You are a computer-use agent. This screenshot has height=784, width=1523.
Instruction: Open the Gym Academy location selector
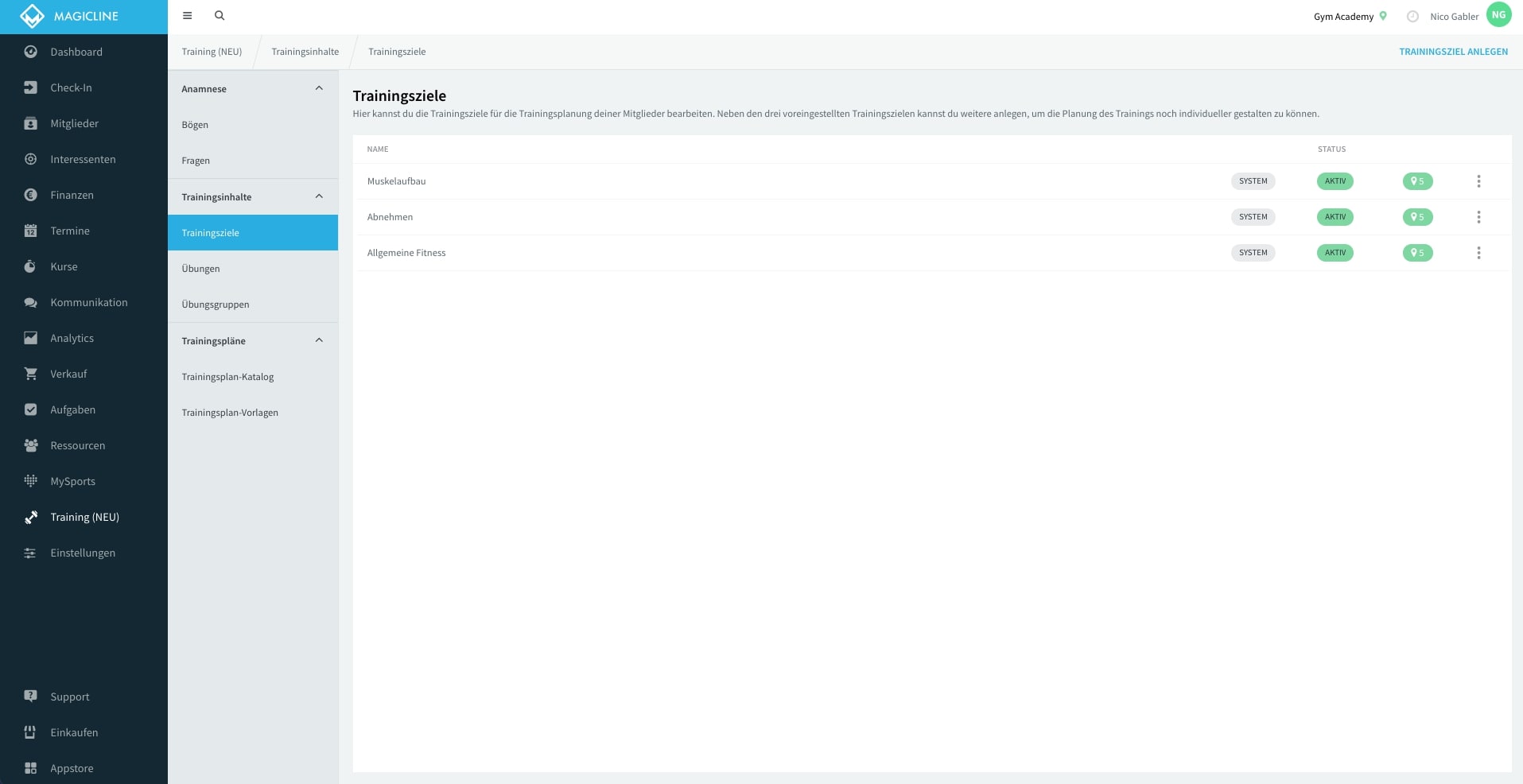tap(1350, 17)
